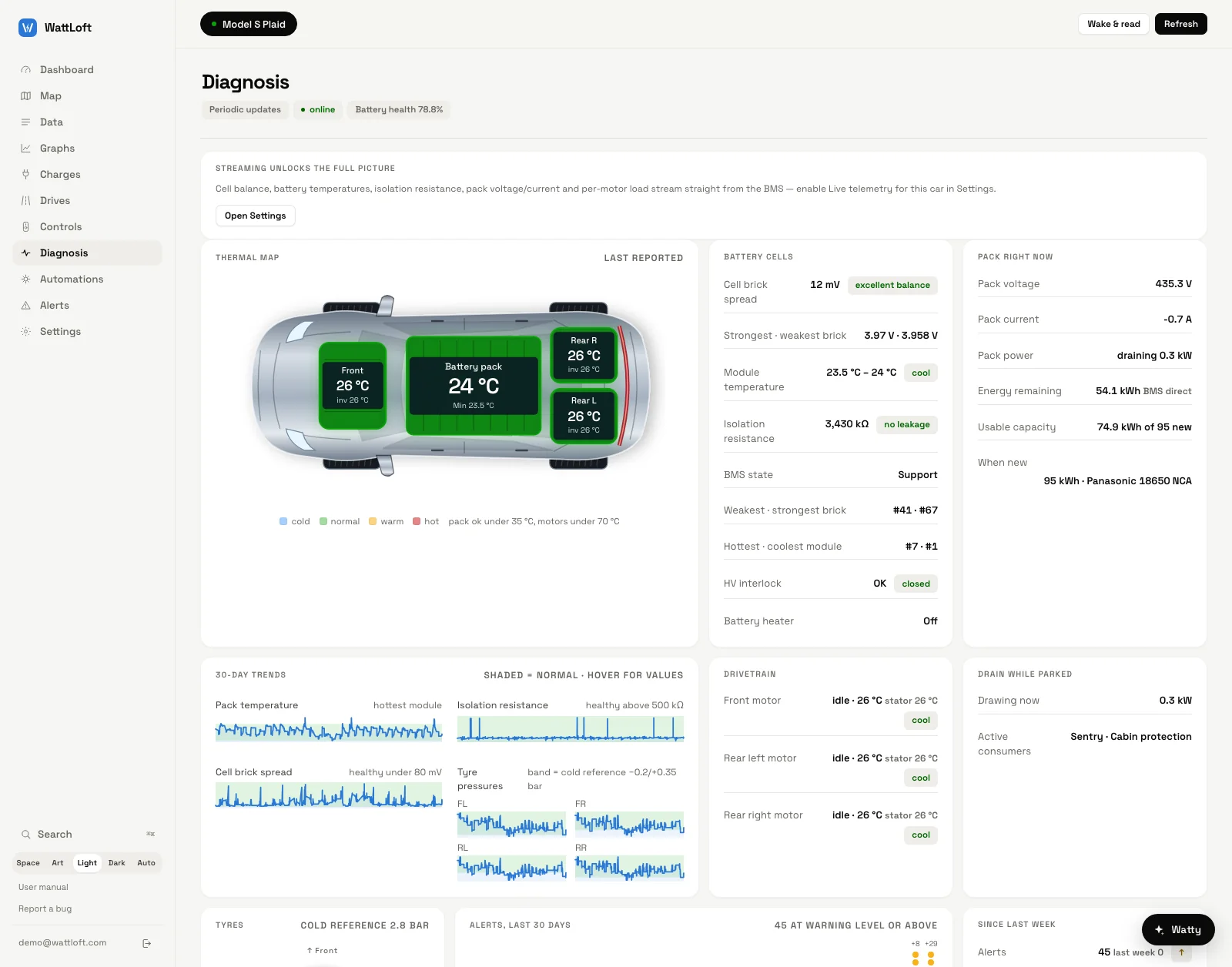Select the Light theme option
Image resolution: width=1232 pixels, height=967 pixels.
tap(87, 863)
